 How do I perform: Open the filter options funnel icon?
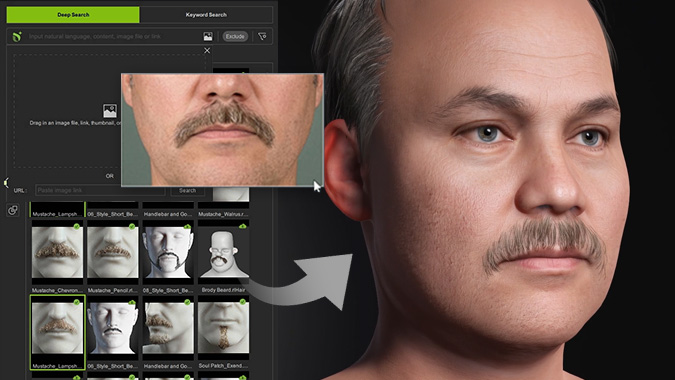[x=262, y=37]
